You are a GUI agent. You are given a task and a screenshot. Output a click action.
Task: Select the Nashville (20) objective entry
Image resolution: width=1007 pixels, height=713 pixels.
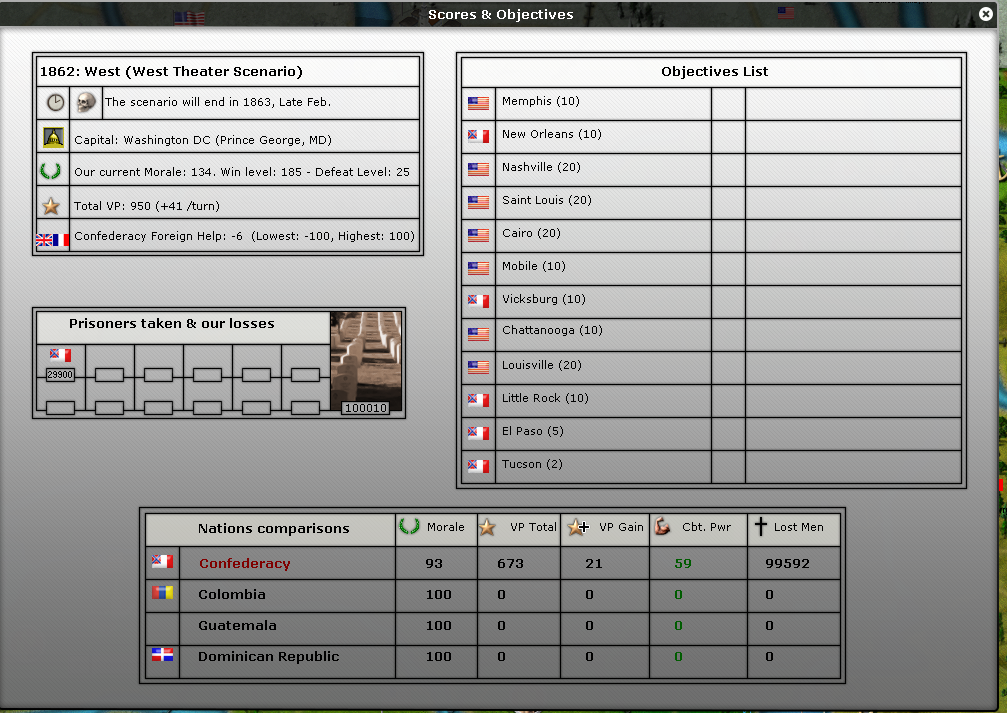click(540, 168)
